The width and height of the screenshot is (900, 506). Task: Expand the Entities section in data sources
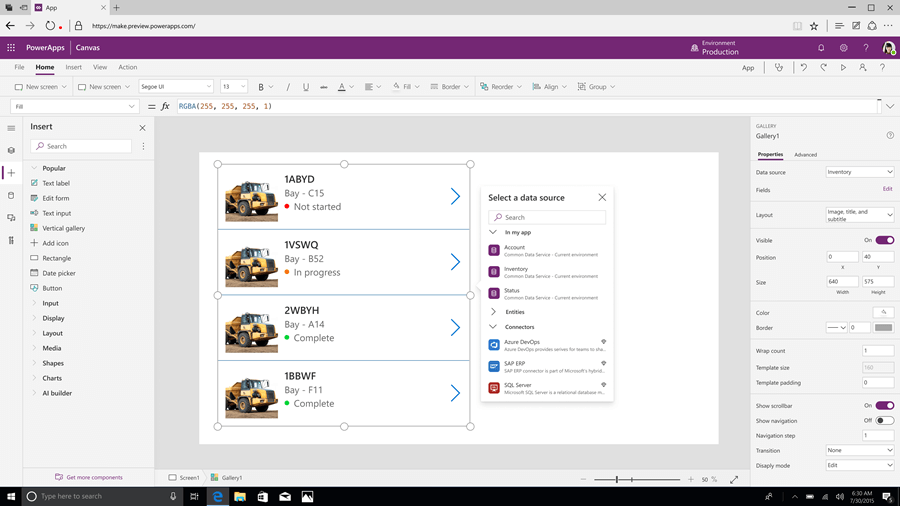tap(493, 312)
